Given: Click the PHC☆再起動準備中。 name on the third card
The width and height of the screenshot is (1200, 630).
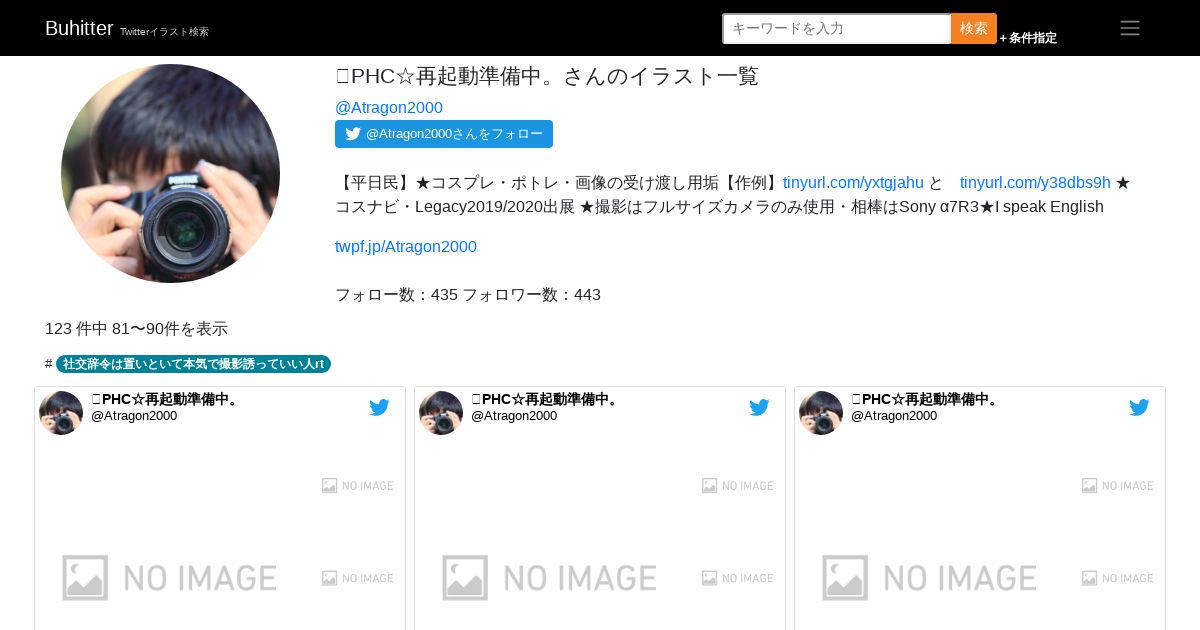Looking at the screenshot, I should [926, 399].
